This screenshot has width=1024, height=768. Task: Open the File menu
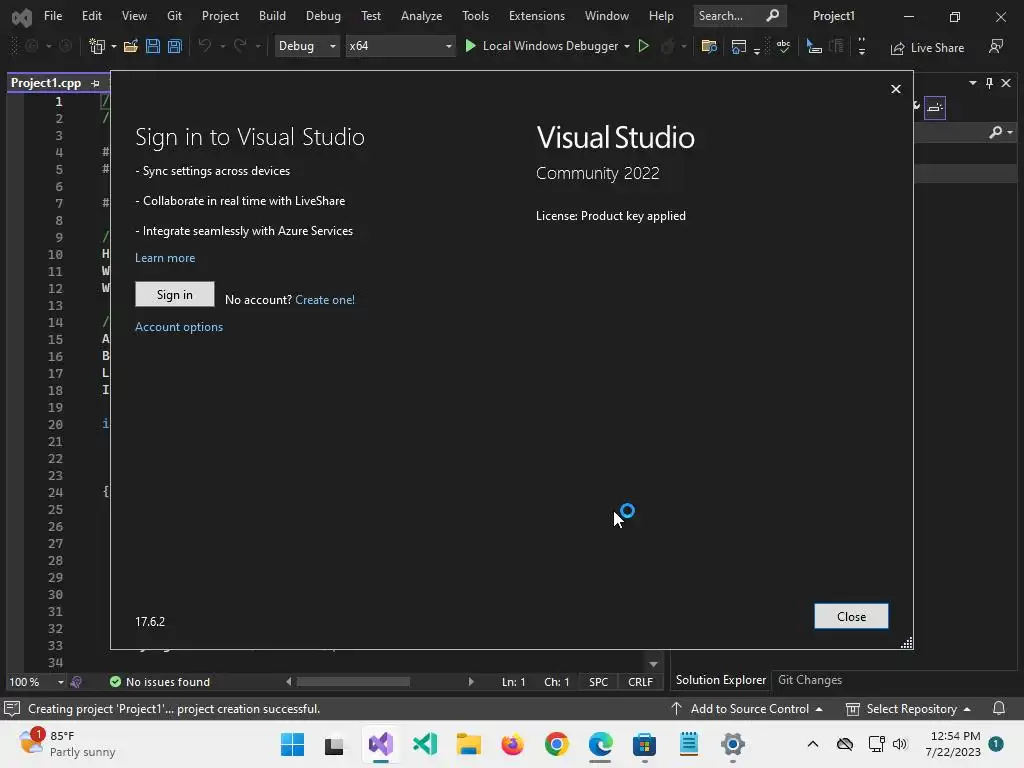[x=53, y=16]
